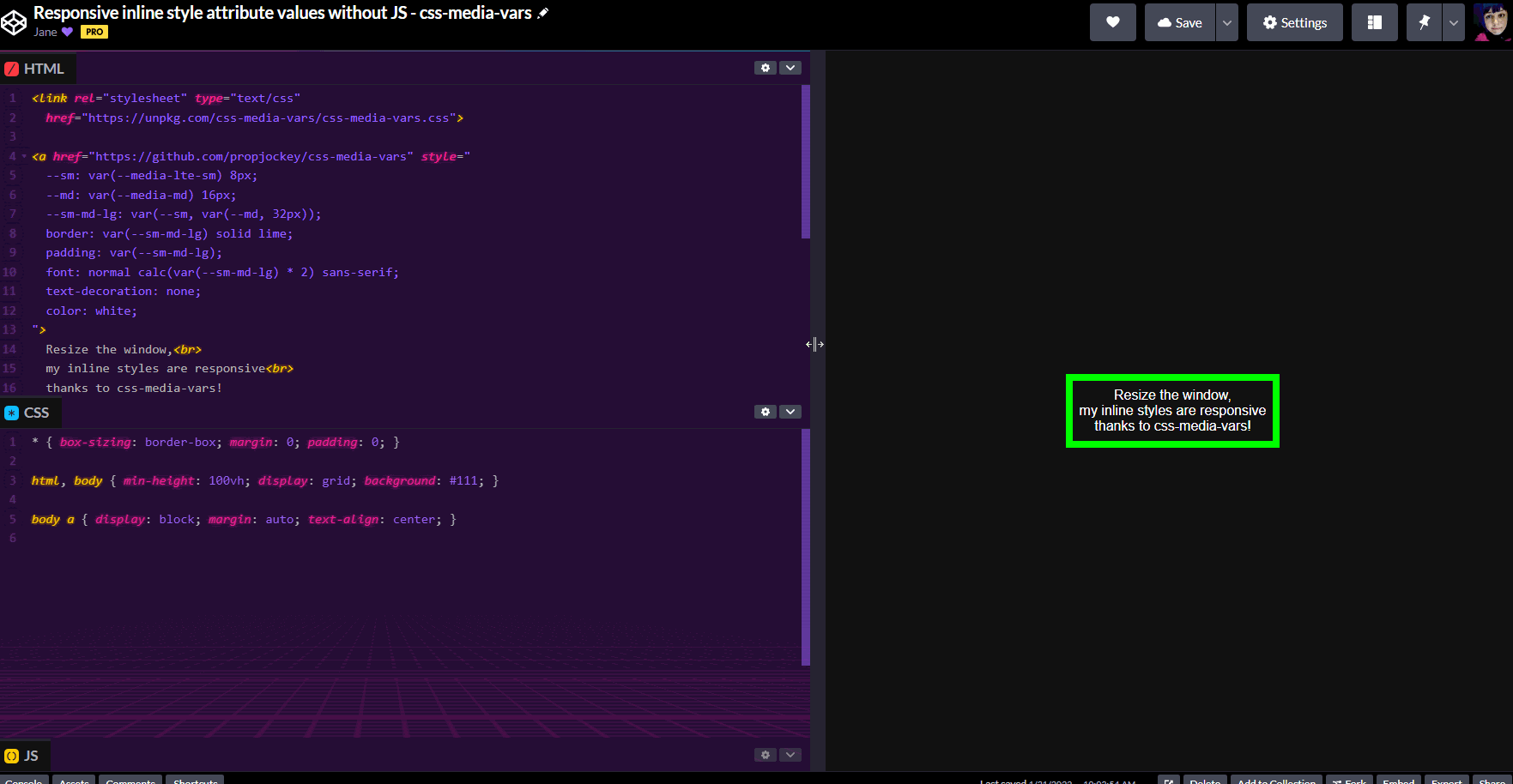
Task: Click the pencil icon to rename the pen
Action: [542, 13]
